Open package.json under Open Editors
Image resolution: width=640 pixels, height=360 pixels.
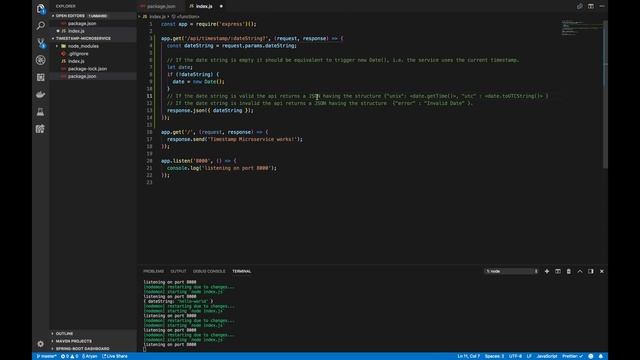point(93,23)
